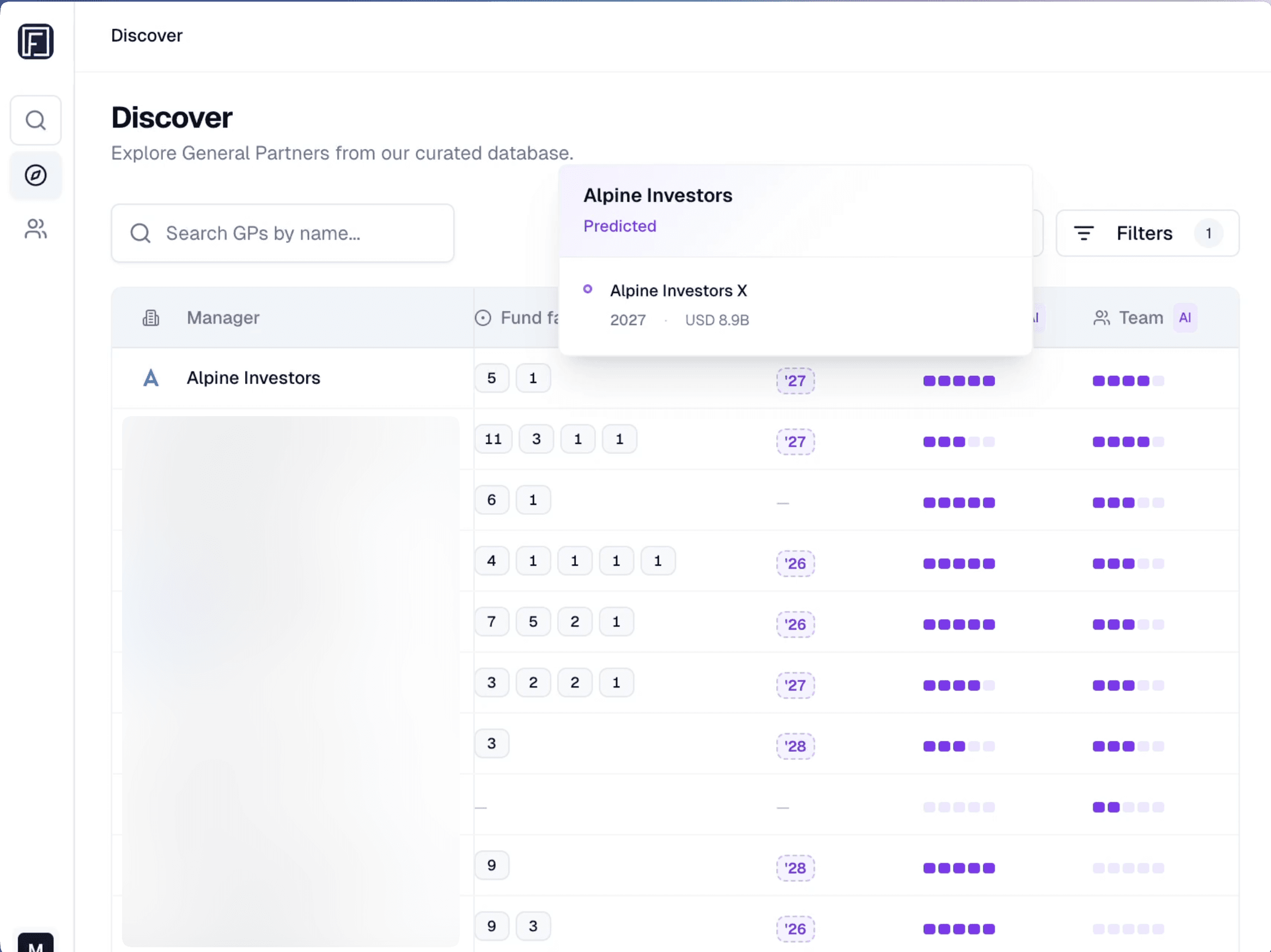Click the 5 fund badge for Alpine Investors

point(491,378)
